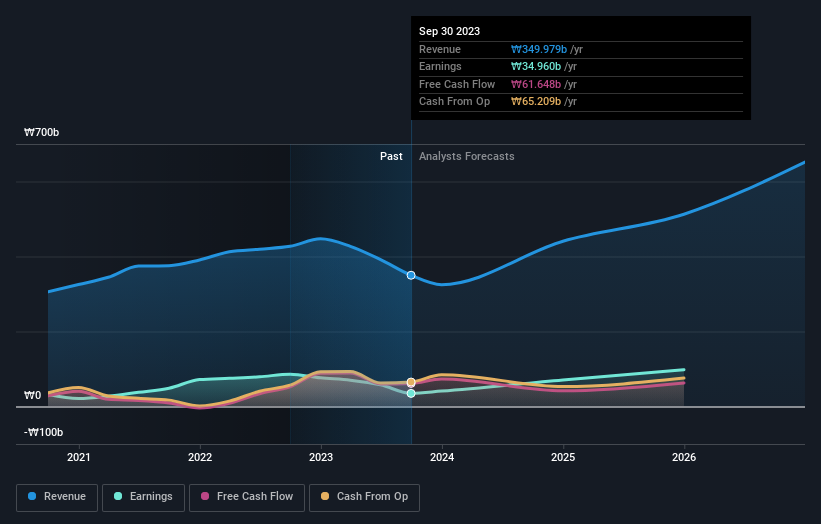
Task: Select the 2025 x-axis label
Action: [563, 458]
